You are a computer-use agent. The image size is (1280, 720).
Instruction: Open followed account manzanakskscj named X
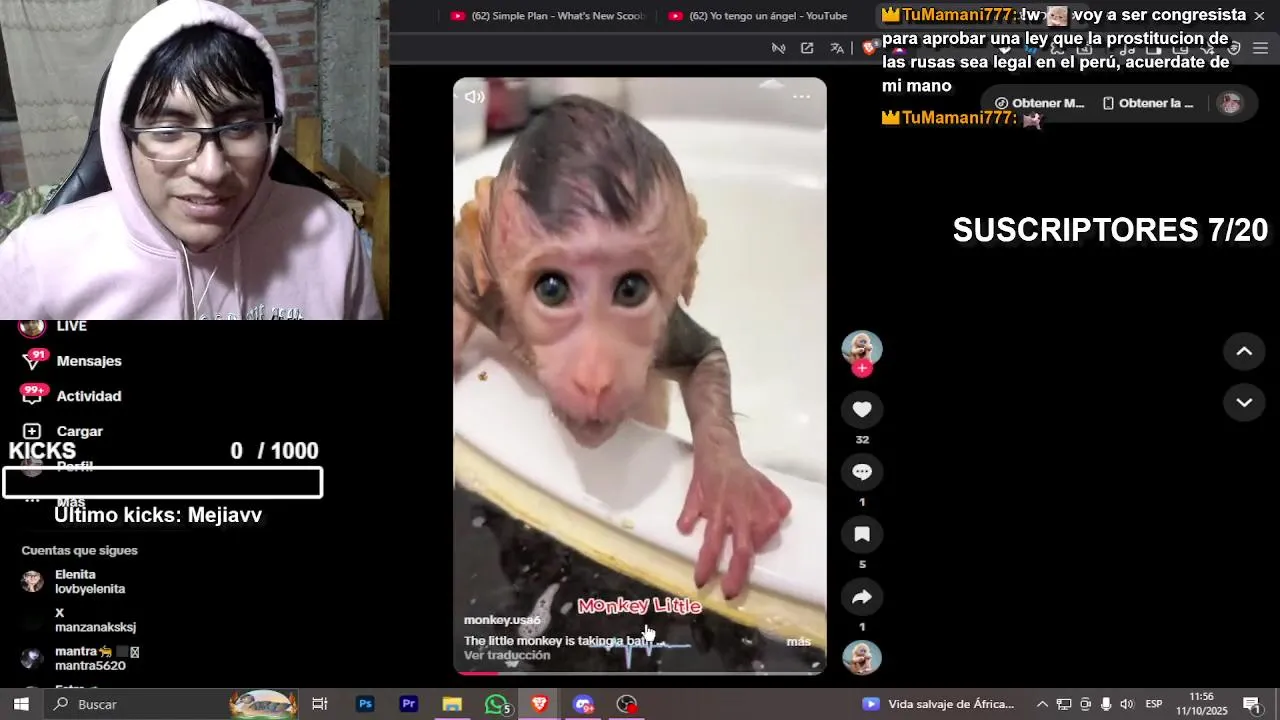[95, 620]
